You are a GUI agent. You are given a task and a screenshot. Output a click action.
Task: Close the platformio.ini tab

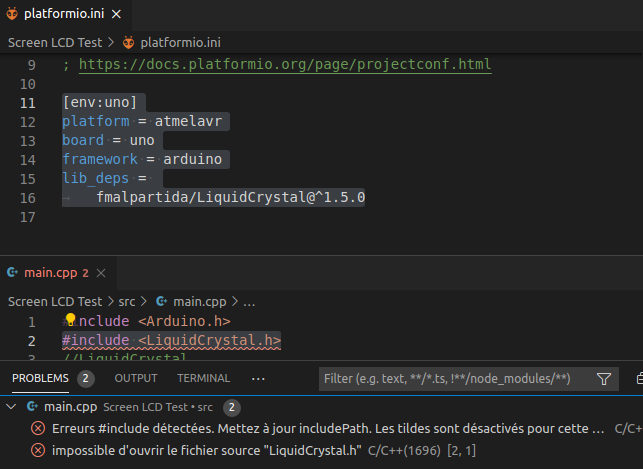pos(116,14)
